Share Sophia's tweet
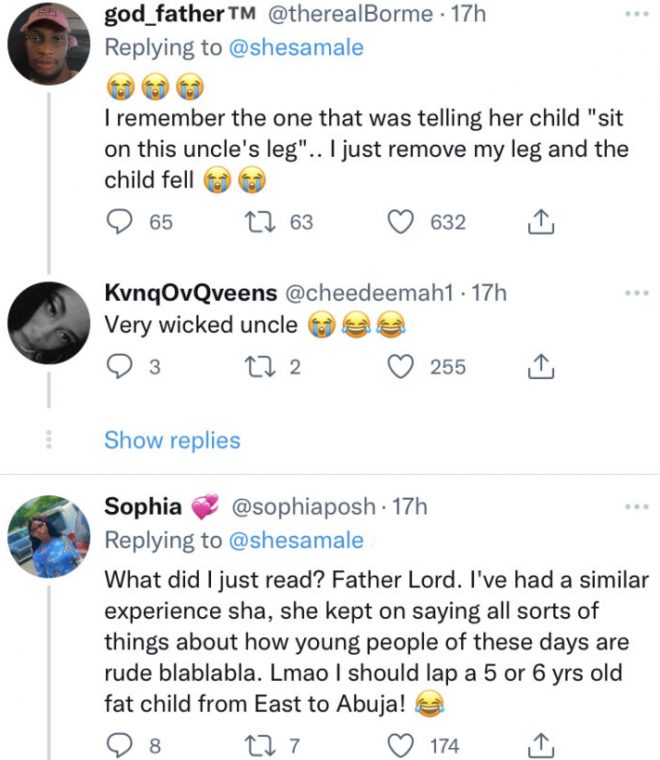Viewport: 660px width, 760px height. pos(539,744)
